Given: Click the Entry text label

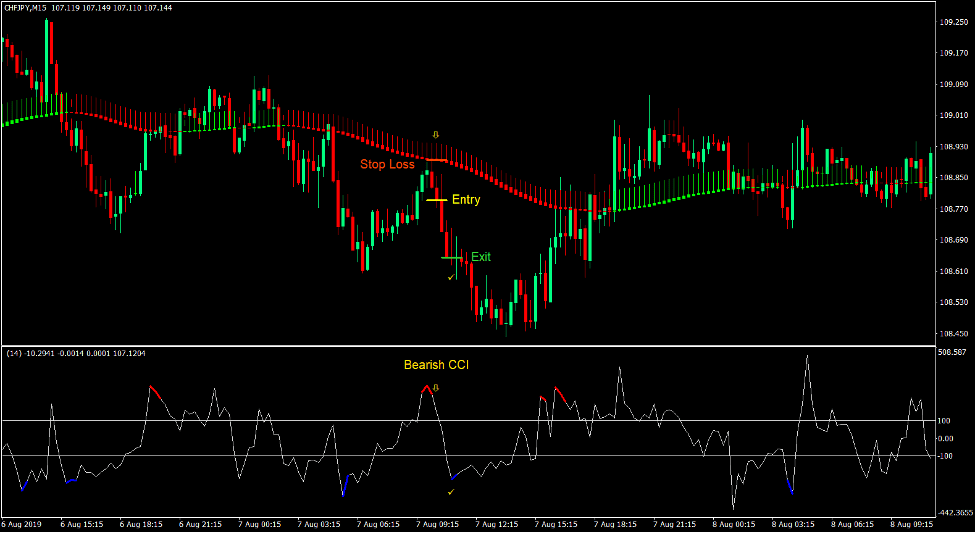Looking at the screenshot, I should click(466, 200).
